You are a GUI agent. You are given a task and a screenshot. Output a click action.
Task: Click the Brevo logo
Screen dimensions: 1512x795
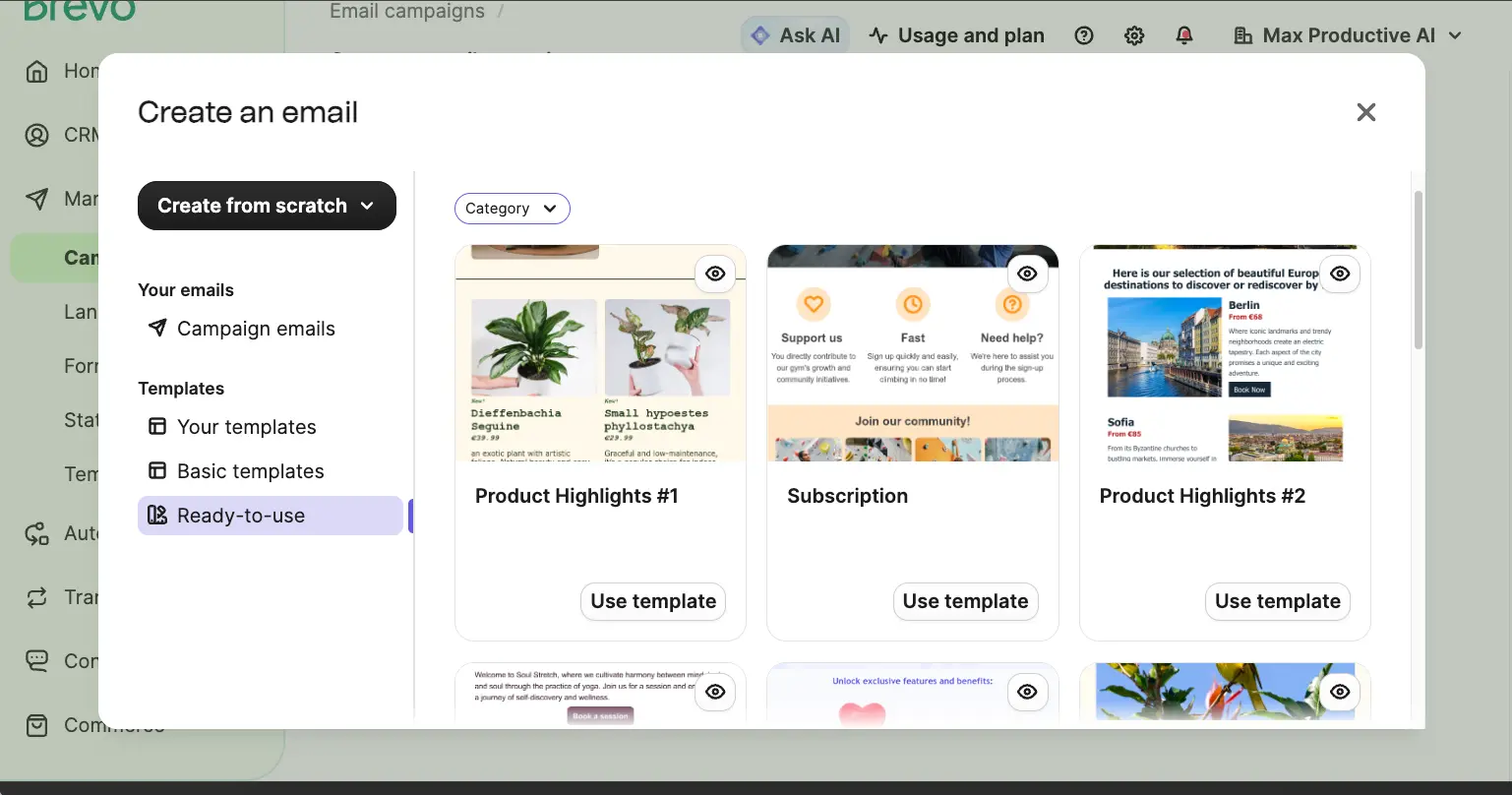[x=79, y=12]
